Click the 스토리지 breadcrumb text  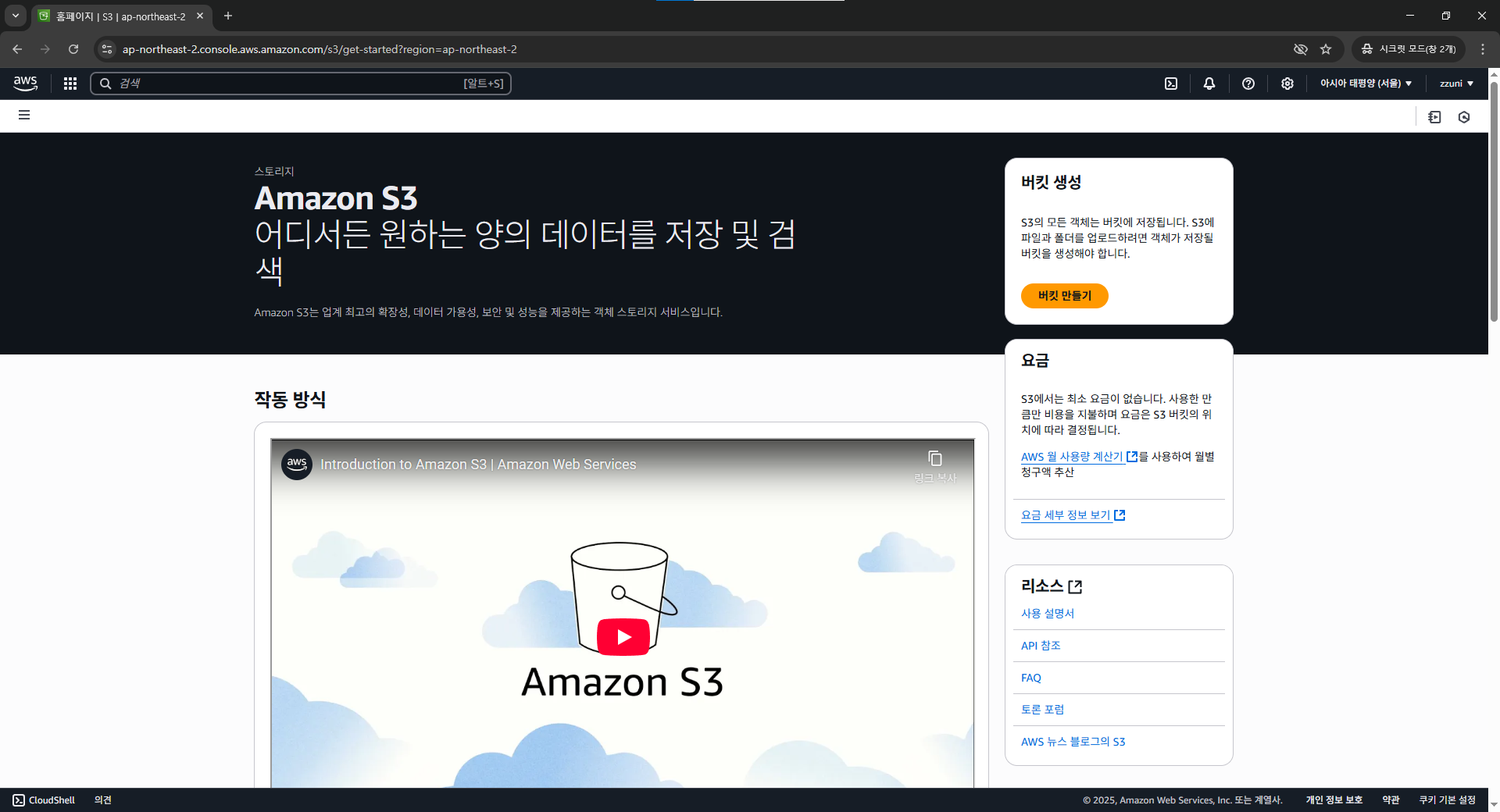(x=274, y=171)
